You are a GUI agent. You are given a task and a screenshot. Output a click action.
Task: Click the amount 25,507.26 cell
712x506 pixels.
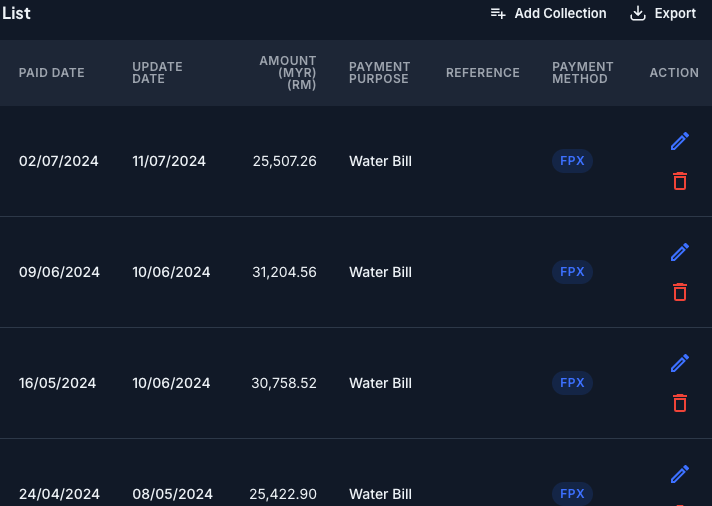pyautogui.click(x=284, y=161)
